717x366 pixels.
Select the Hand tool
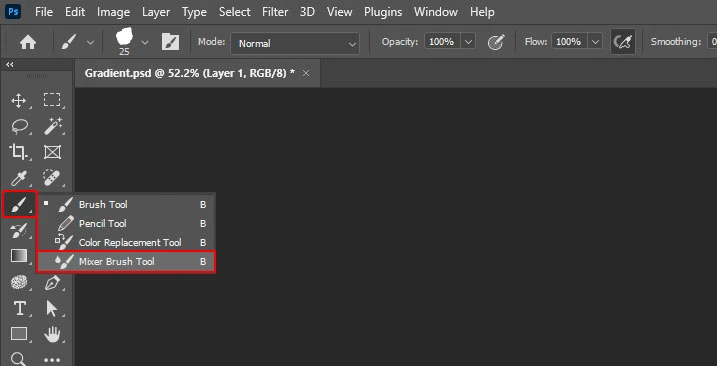point(52,334)
